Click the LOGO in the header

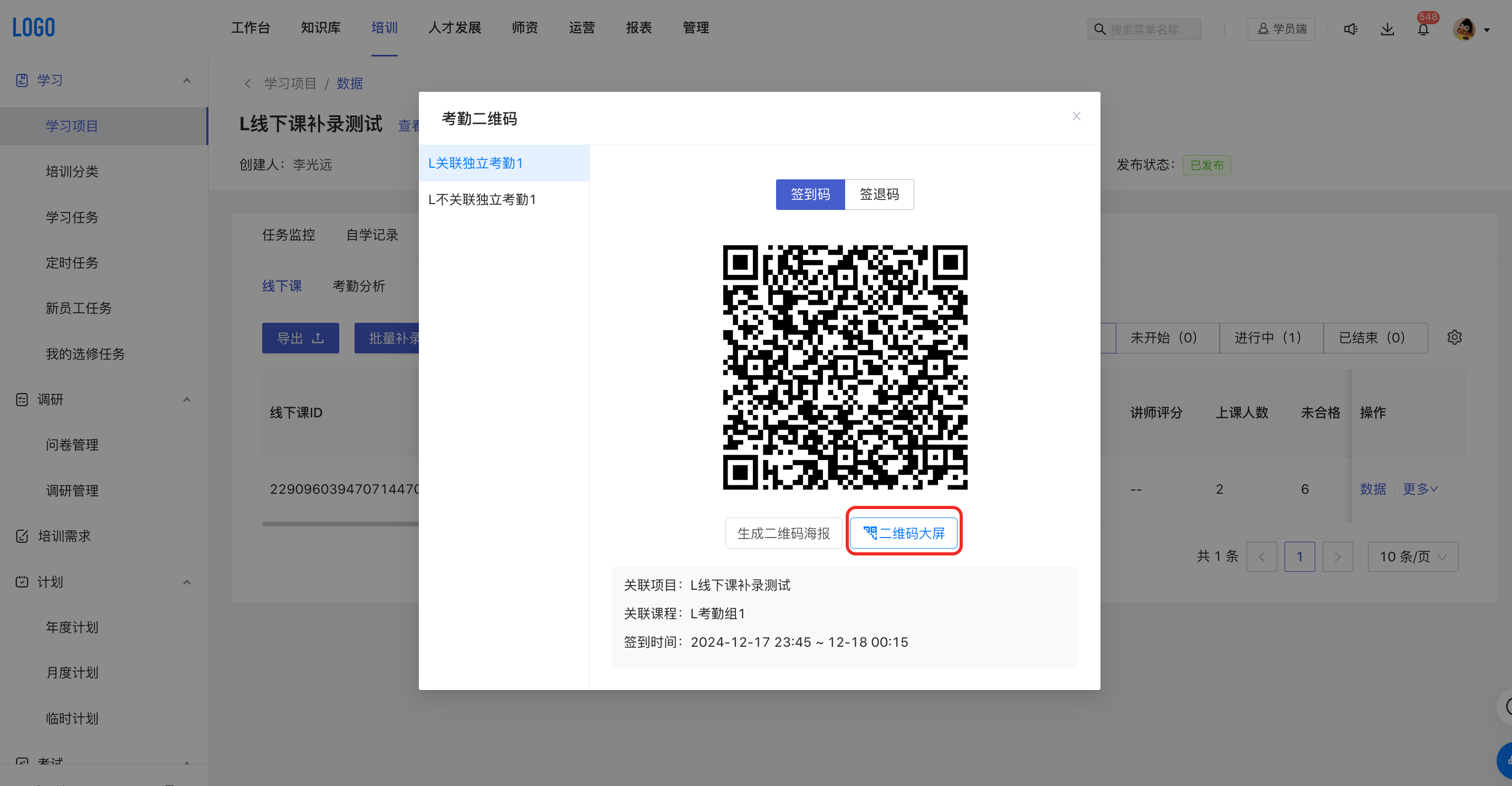click(34, 27)
